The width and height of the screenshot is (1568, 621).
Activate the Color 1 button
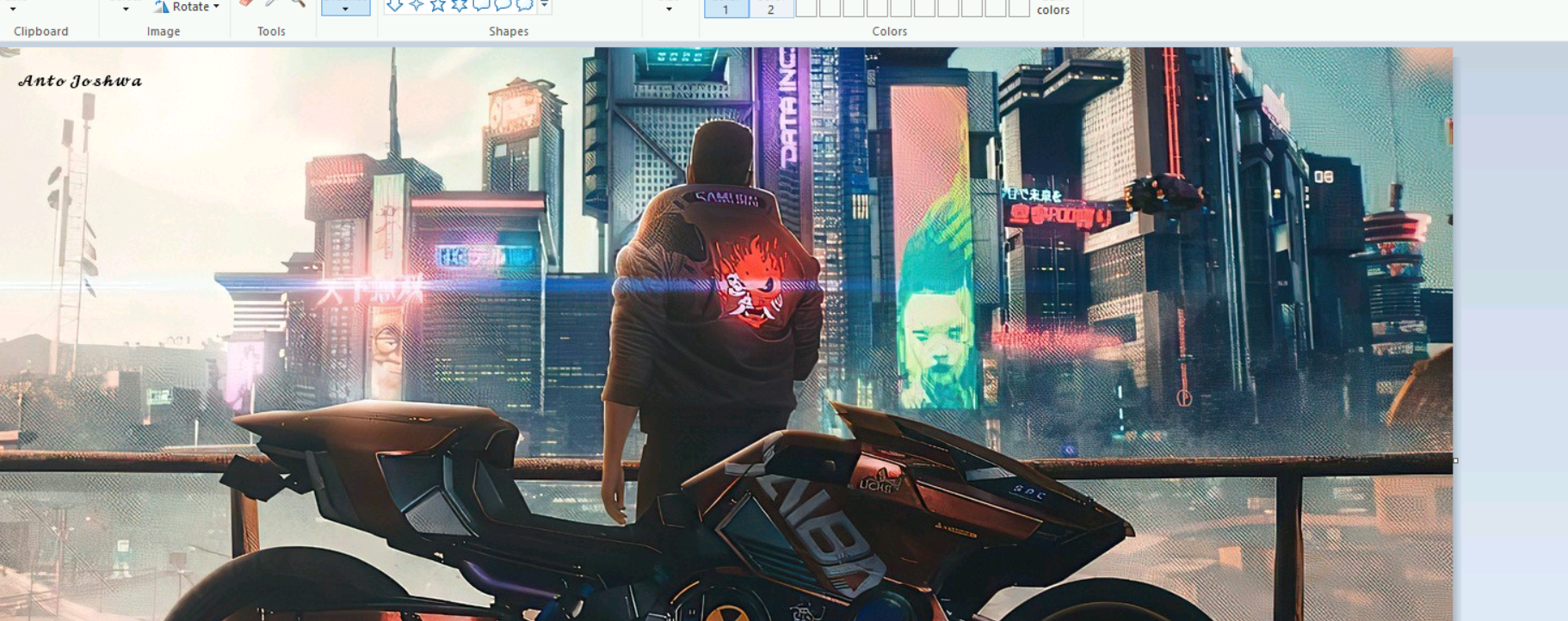pyautogui.click(x=726, y=9)
